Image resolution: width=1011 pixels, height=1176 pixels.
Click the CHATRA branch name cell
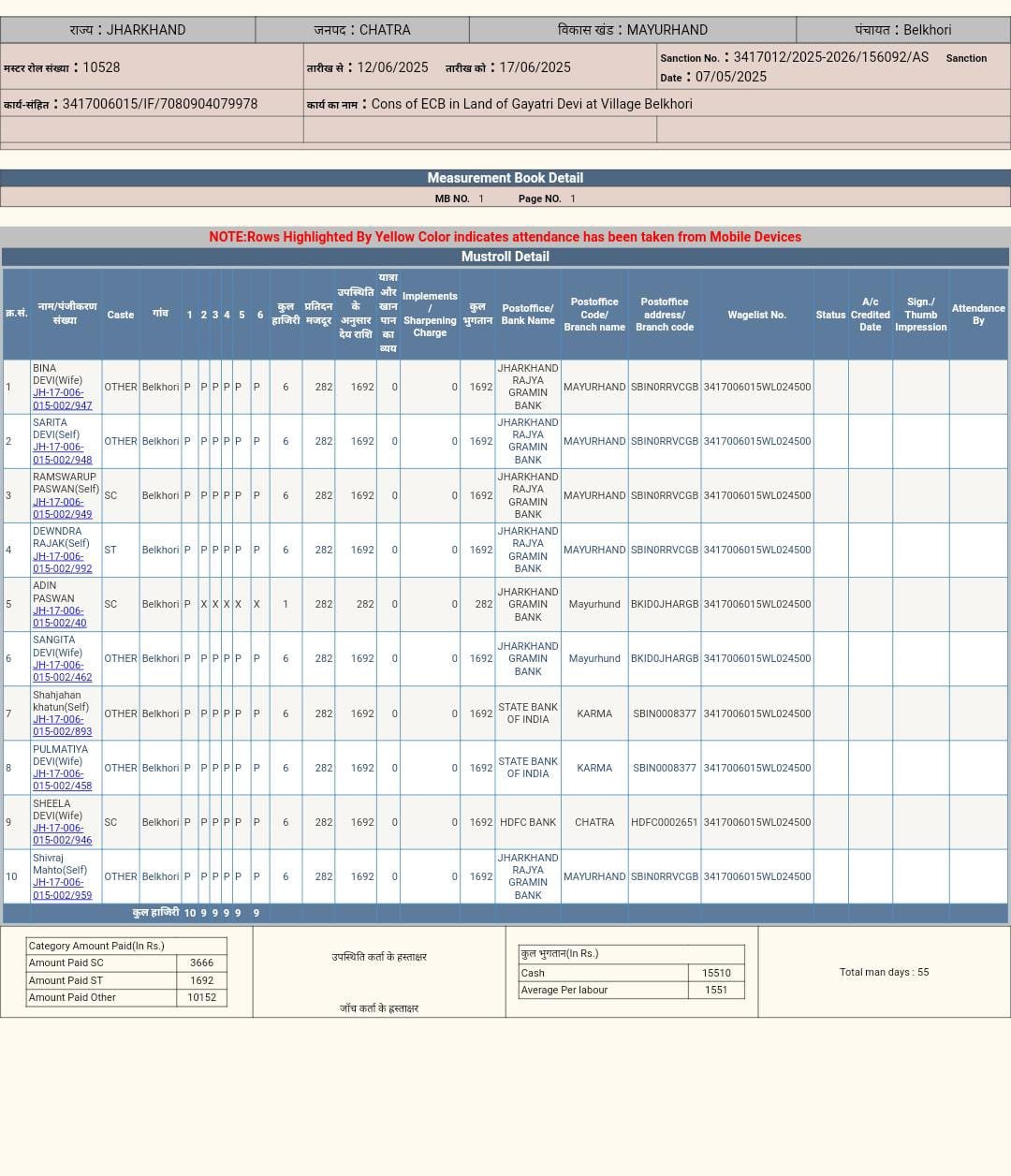click(594, 823)
